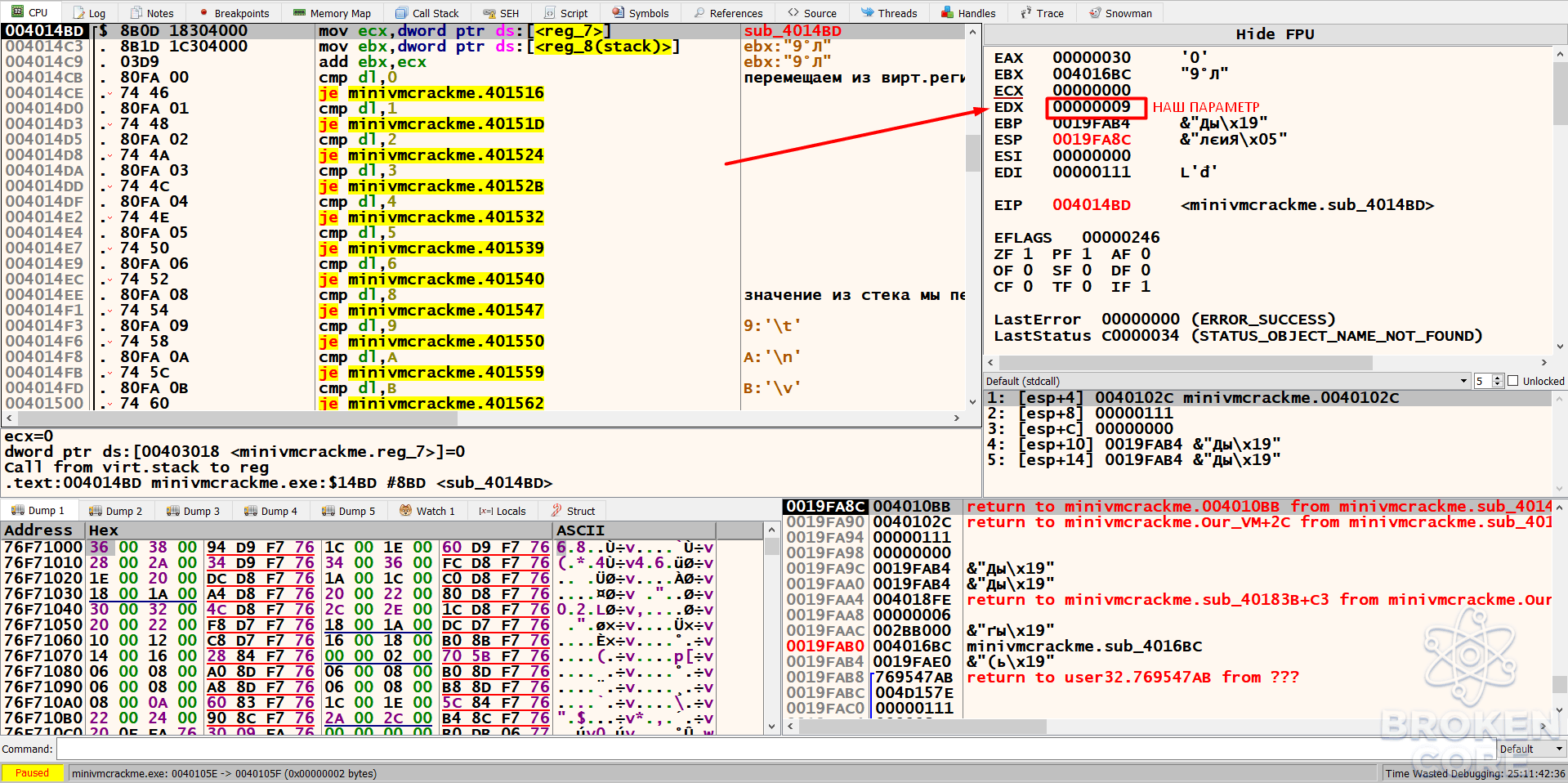
Task: Click the disassembly vertical scrollbar
Action: point(972,217)
